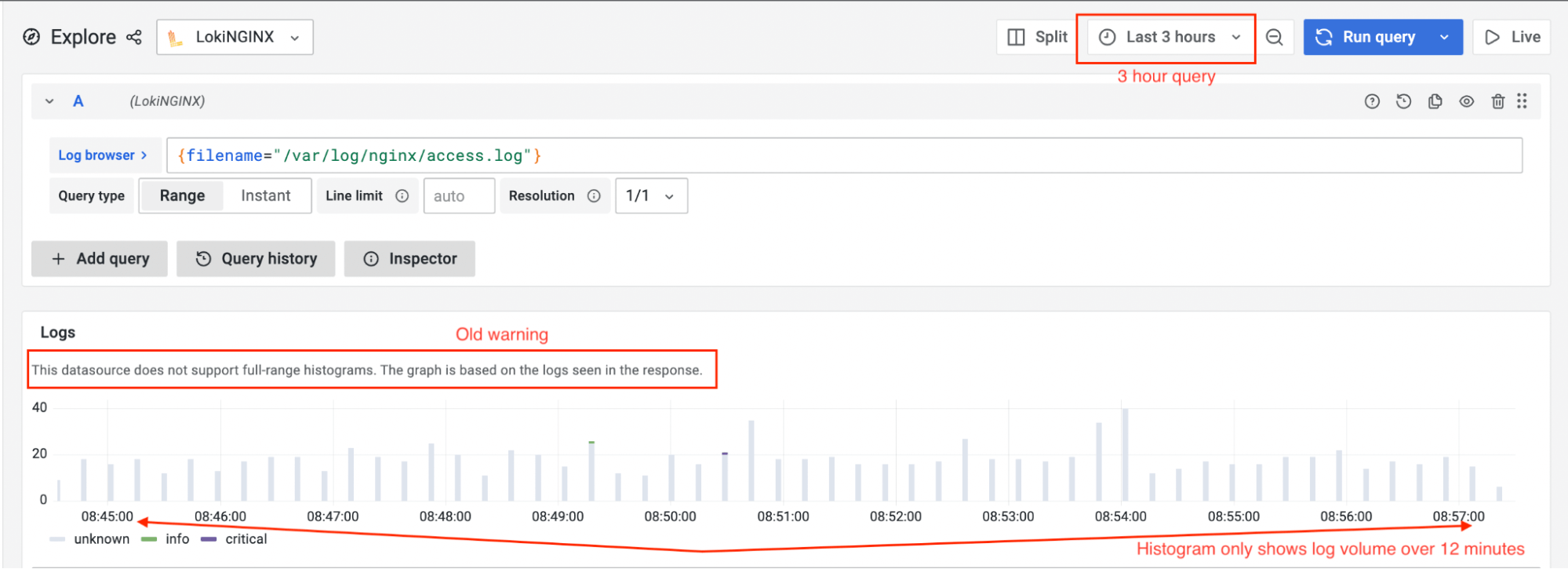Screen dimensions: 1568x569
Task: Collapse query row A with chevron
Action: (x=49, y=101)
